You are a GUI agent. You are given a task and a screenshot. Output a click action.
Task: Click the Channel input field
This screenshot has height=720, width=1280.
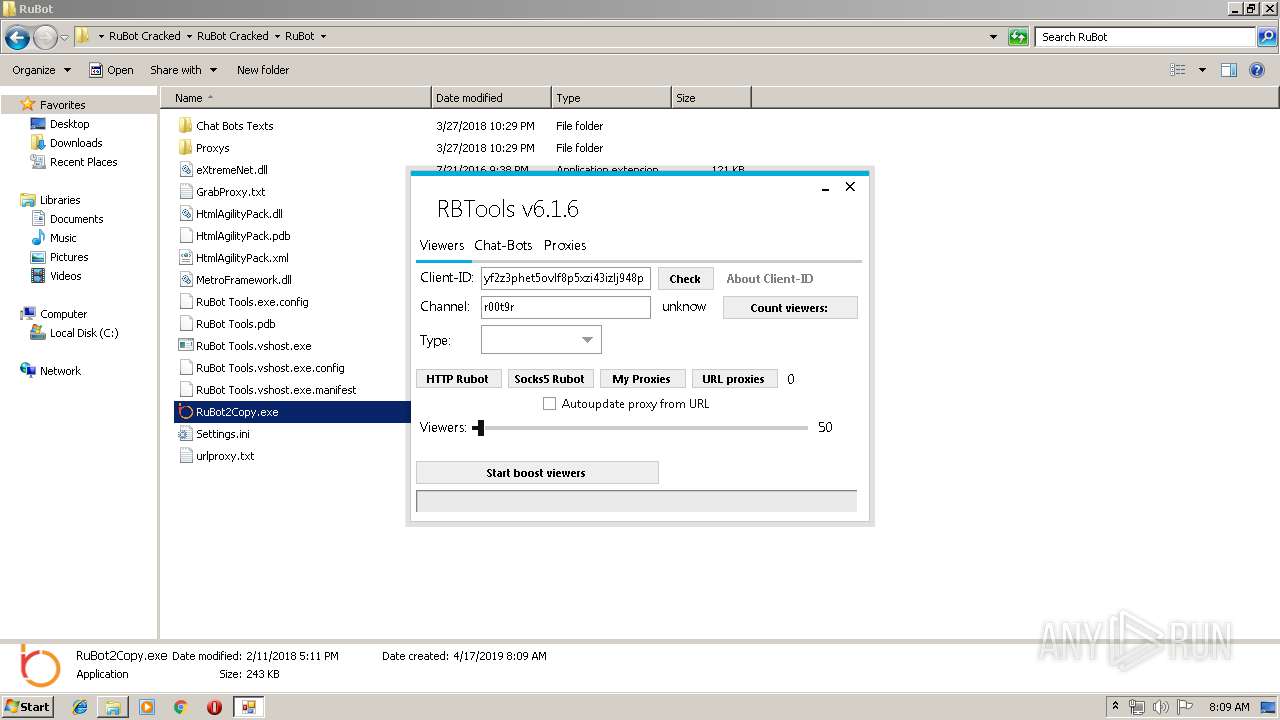(x=565, y=307)
